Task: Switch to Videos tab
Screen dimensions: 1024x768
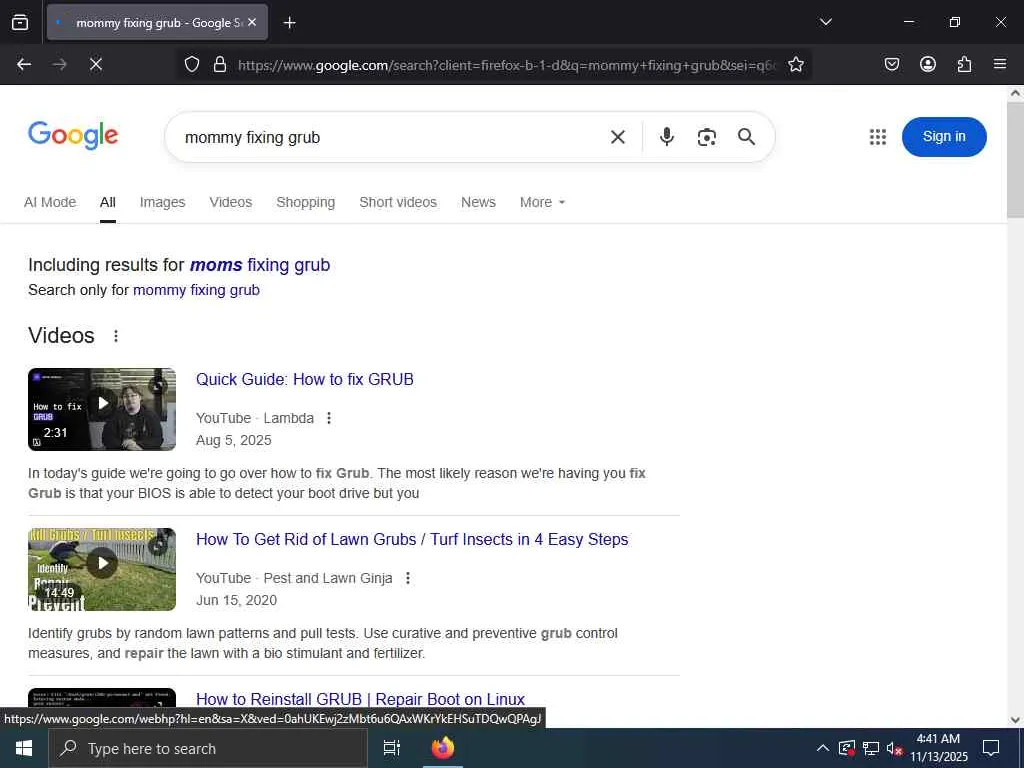Action: click(231, 202)
